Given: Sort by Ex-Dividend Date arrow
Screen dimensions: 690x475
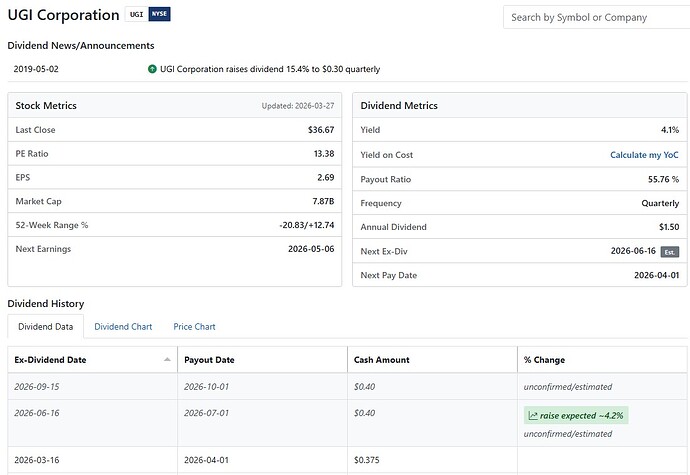Looking at the screenshot, I should point(167,360).
